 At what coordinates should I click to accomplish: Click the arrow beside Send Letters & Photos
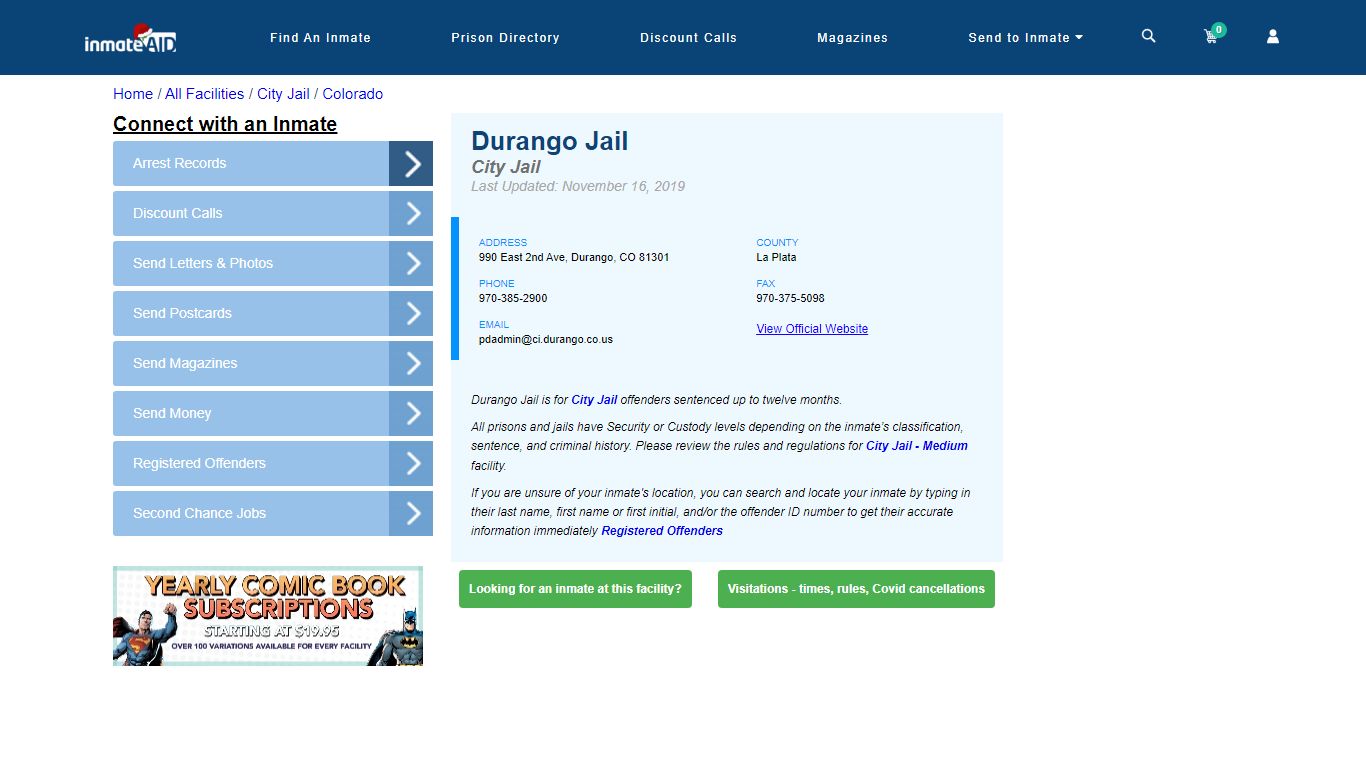click(411, 263)
